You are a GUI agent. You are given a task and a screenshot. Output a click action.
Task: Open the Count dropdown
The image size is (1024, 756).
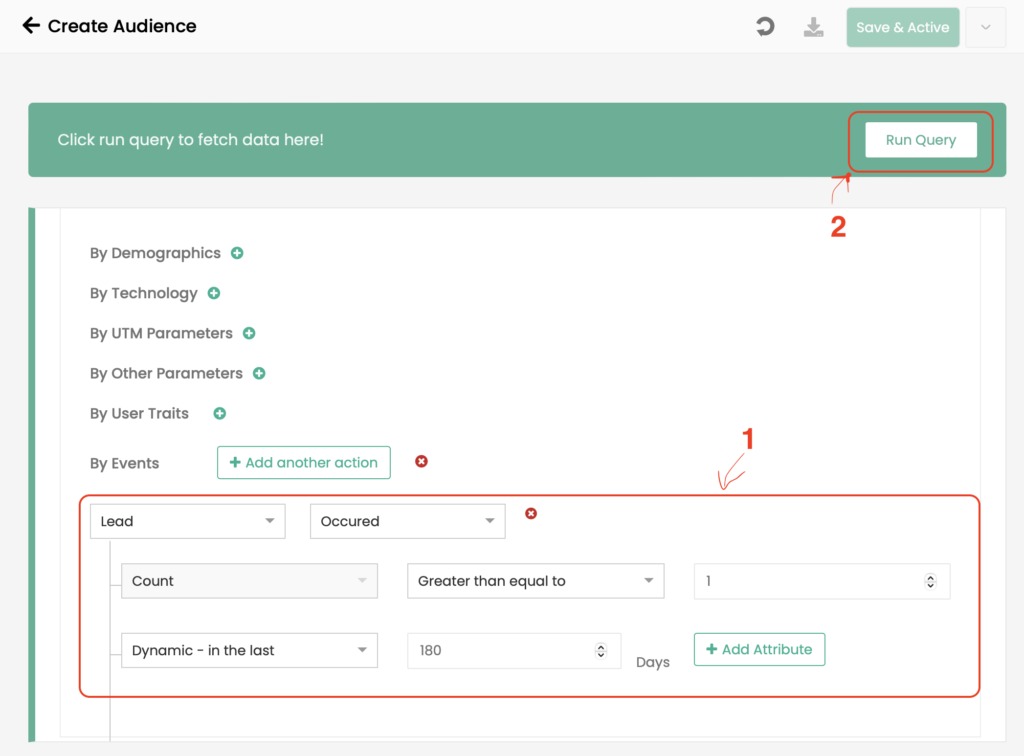point(249,581)
